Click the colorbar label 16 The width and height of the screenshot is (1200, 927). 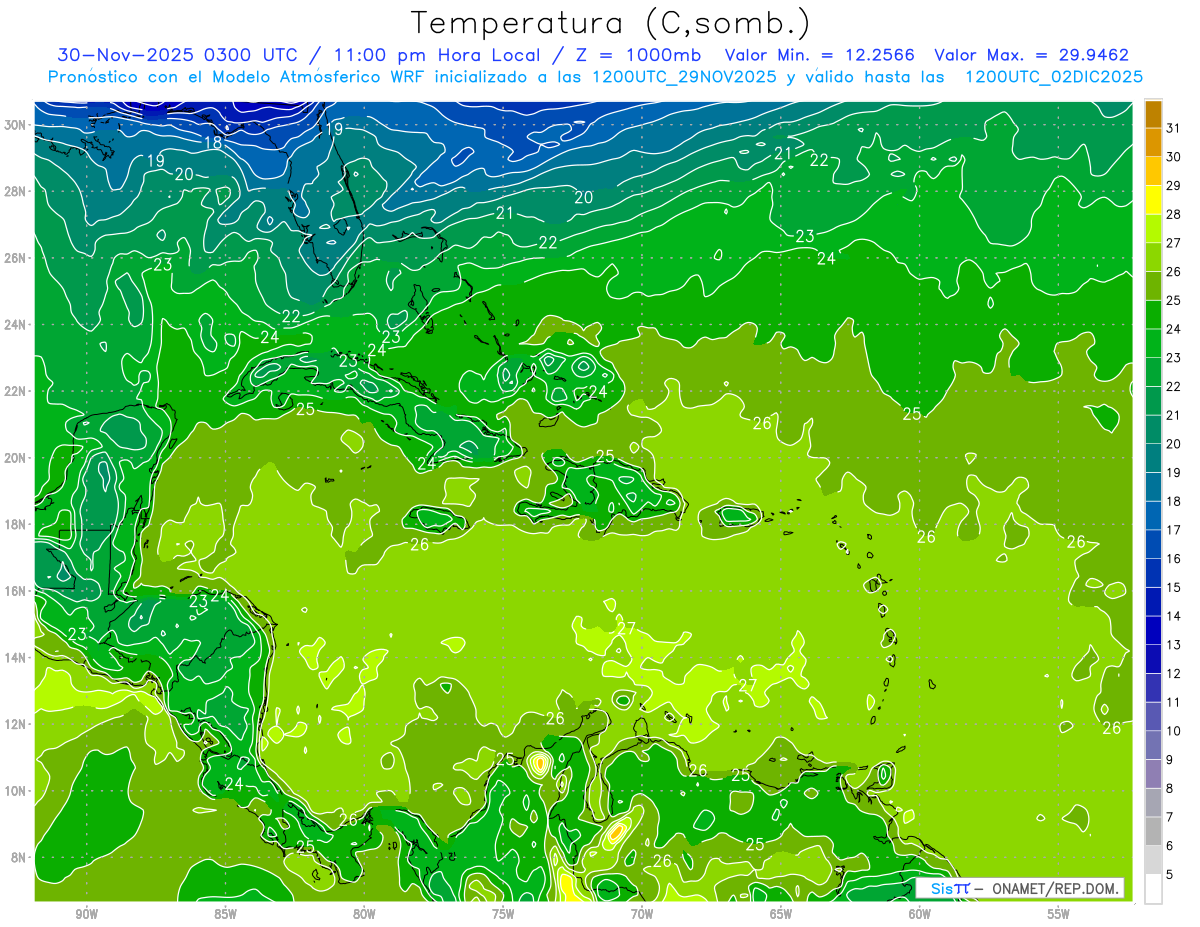click(1174, 558)
